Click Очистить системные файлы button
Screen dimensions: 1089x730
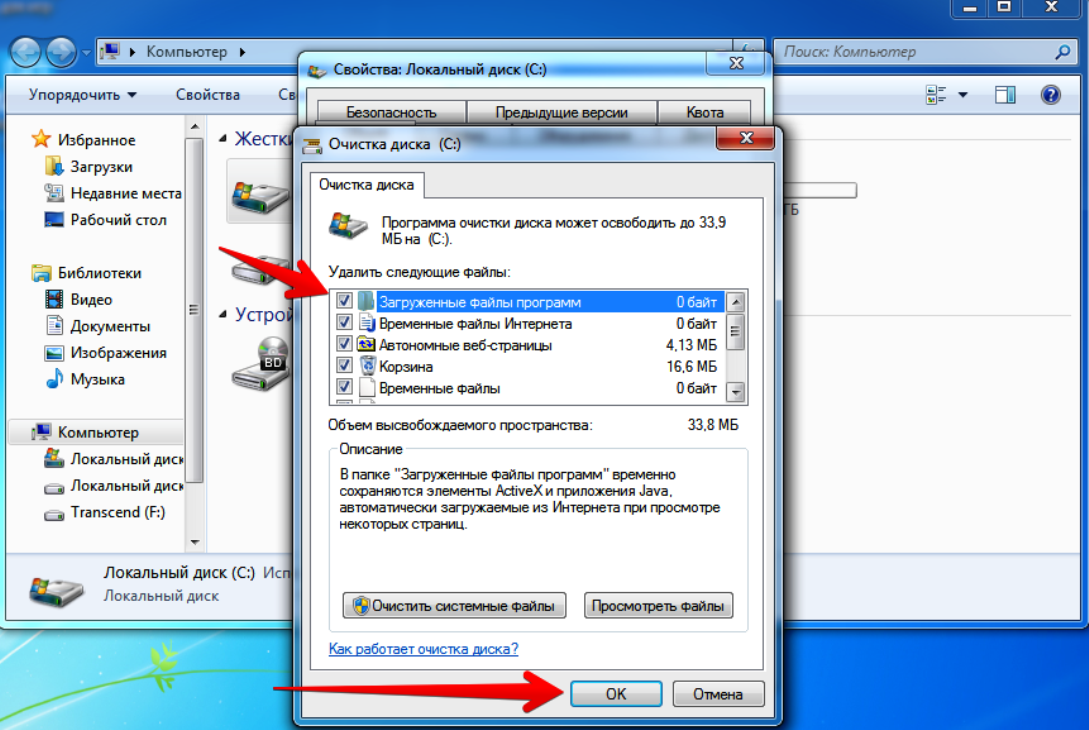(454, 606)
